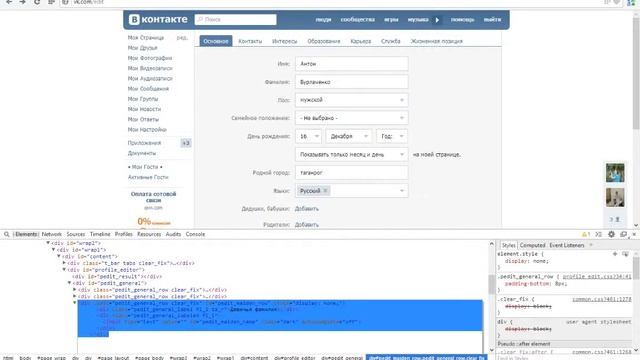Click the выйти logout link

coord(492,20)
